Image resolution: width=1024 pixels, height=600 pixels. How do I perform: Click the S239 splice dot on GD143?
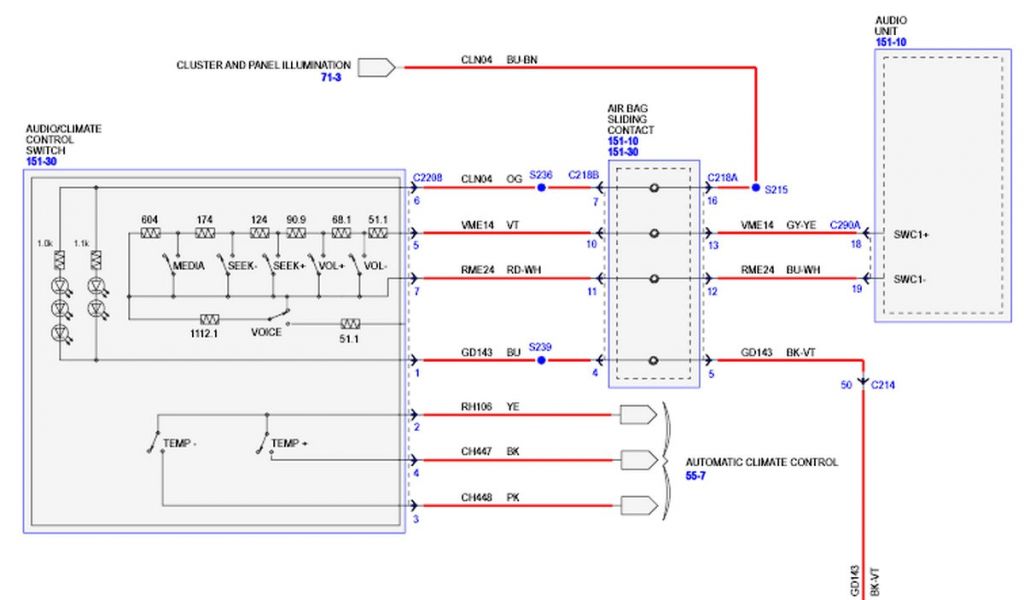click(x=541, y=360)
